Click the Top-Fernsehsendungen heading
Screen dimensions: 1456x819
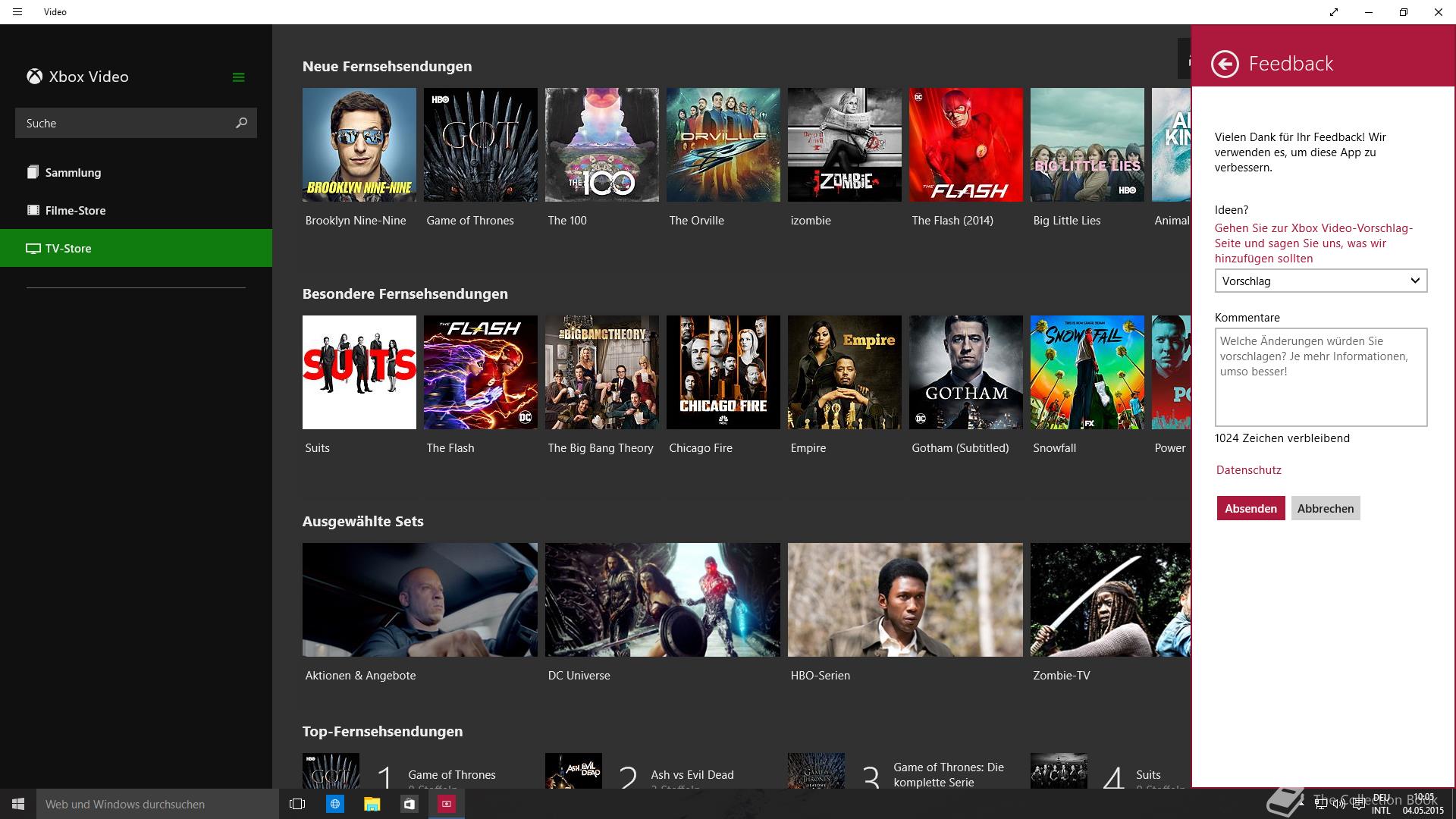[x=382, y=731]
